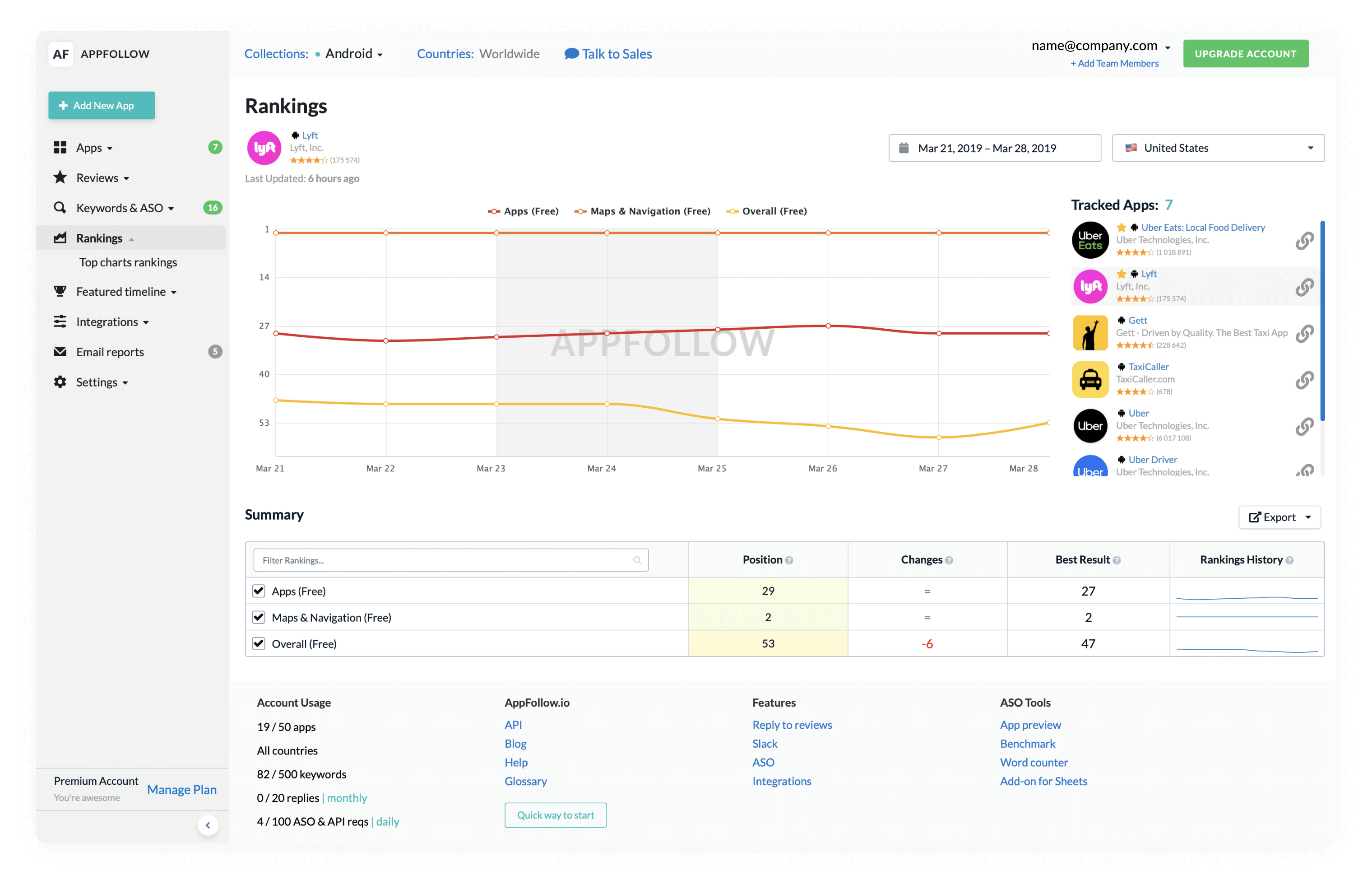1372x885 pixels.
Task: Click the AF AppFollow logo icon
Action: (60, 54)
